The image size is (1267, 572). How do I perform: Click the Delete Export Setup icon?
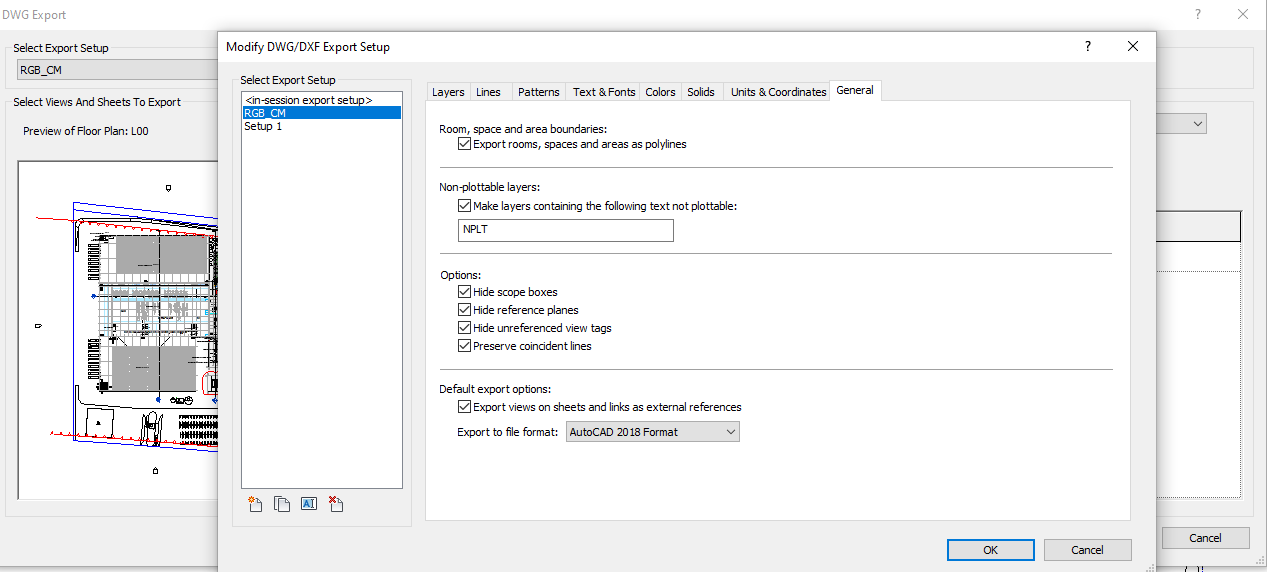336,504
